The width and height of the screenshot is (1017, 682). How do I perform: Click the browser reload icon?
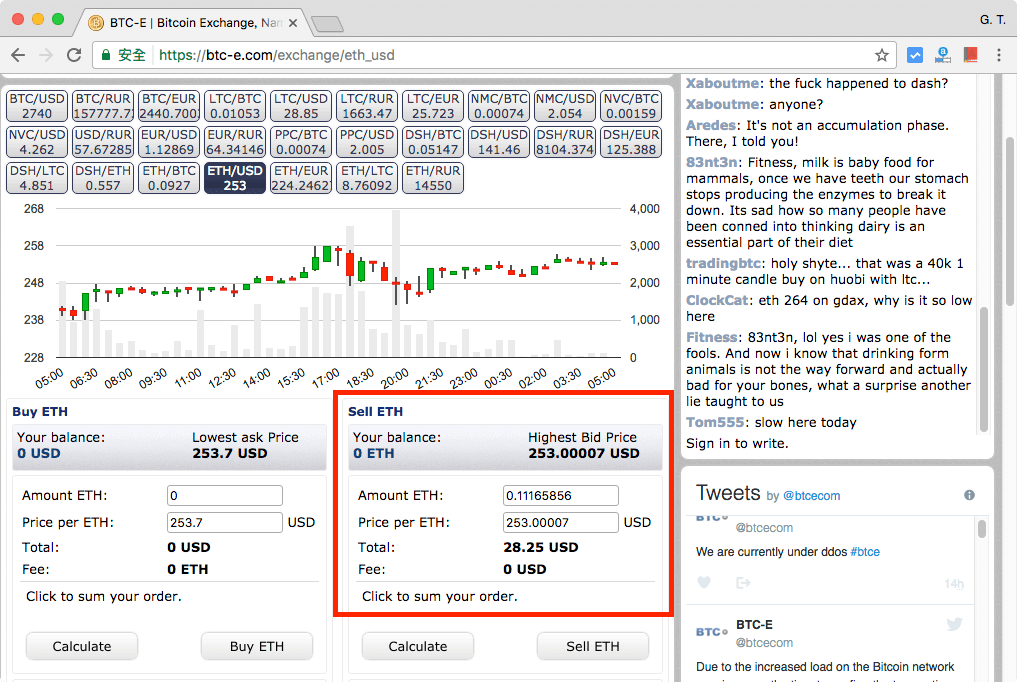pyautogui.click(x=74, y=55)
